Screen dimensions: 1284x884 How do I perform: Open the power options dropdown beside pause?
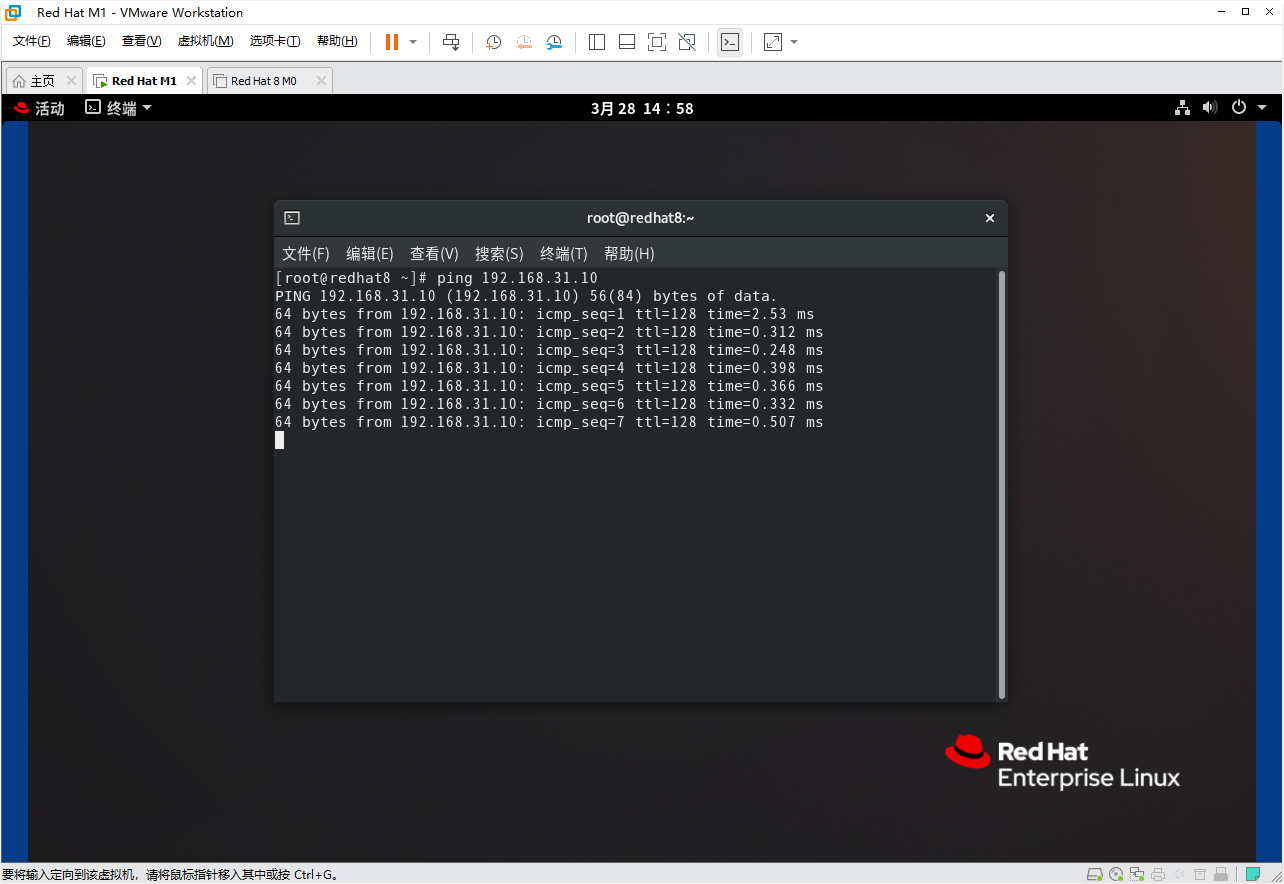[413, 42]
